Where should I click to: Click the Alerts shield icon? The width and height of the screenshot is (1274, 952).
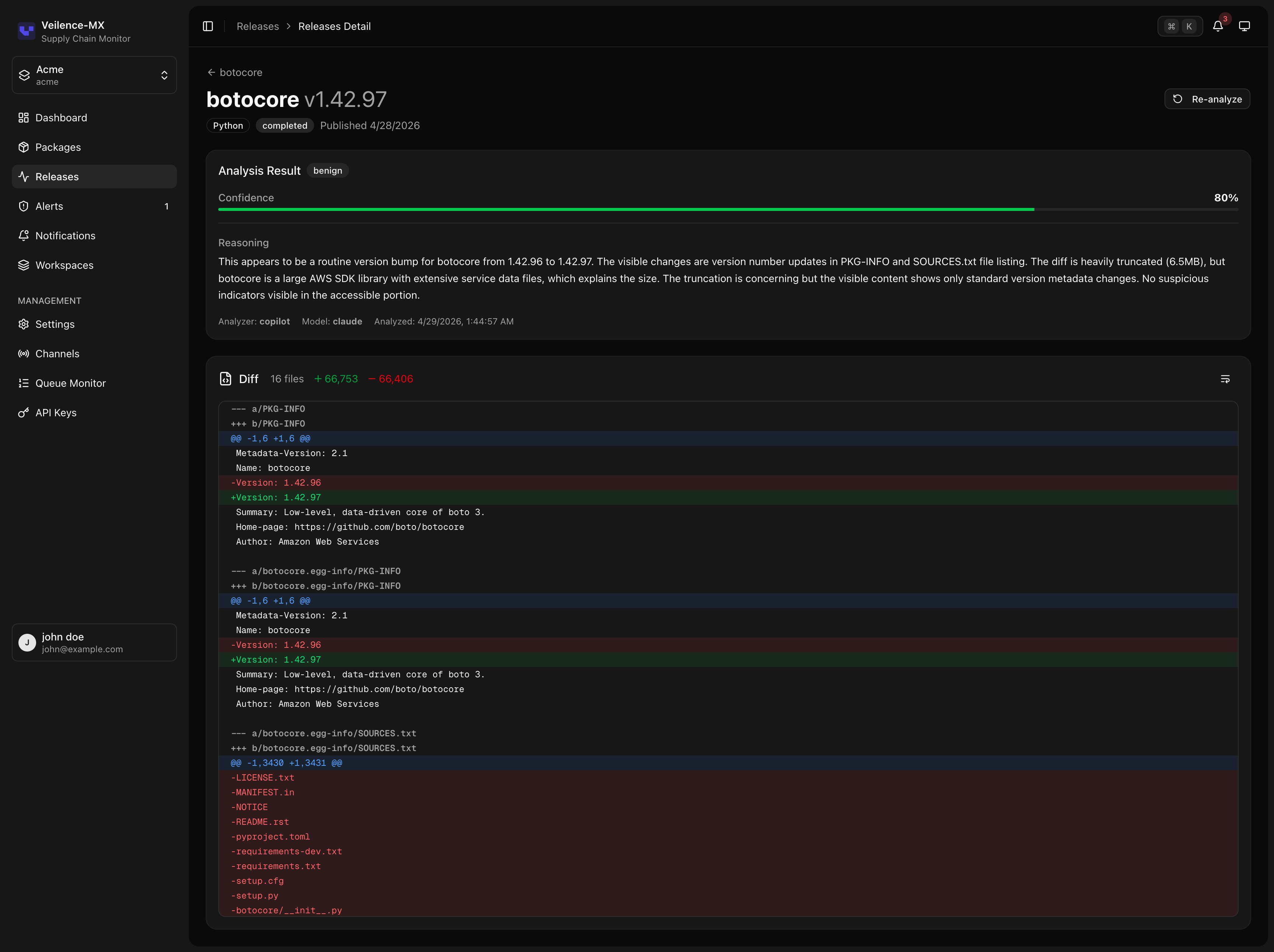pos(24,206)
